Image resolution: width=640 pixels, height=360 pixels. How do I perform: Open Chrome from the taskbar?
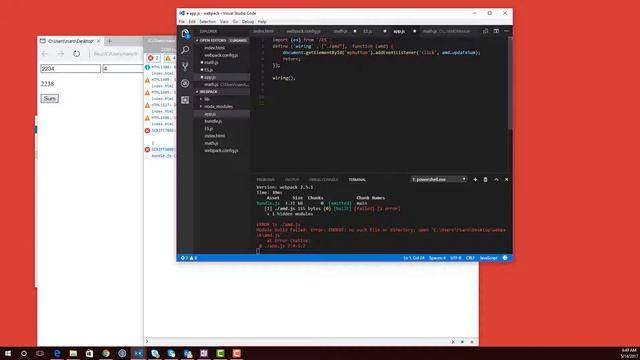[x=106, y=353]
